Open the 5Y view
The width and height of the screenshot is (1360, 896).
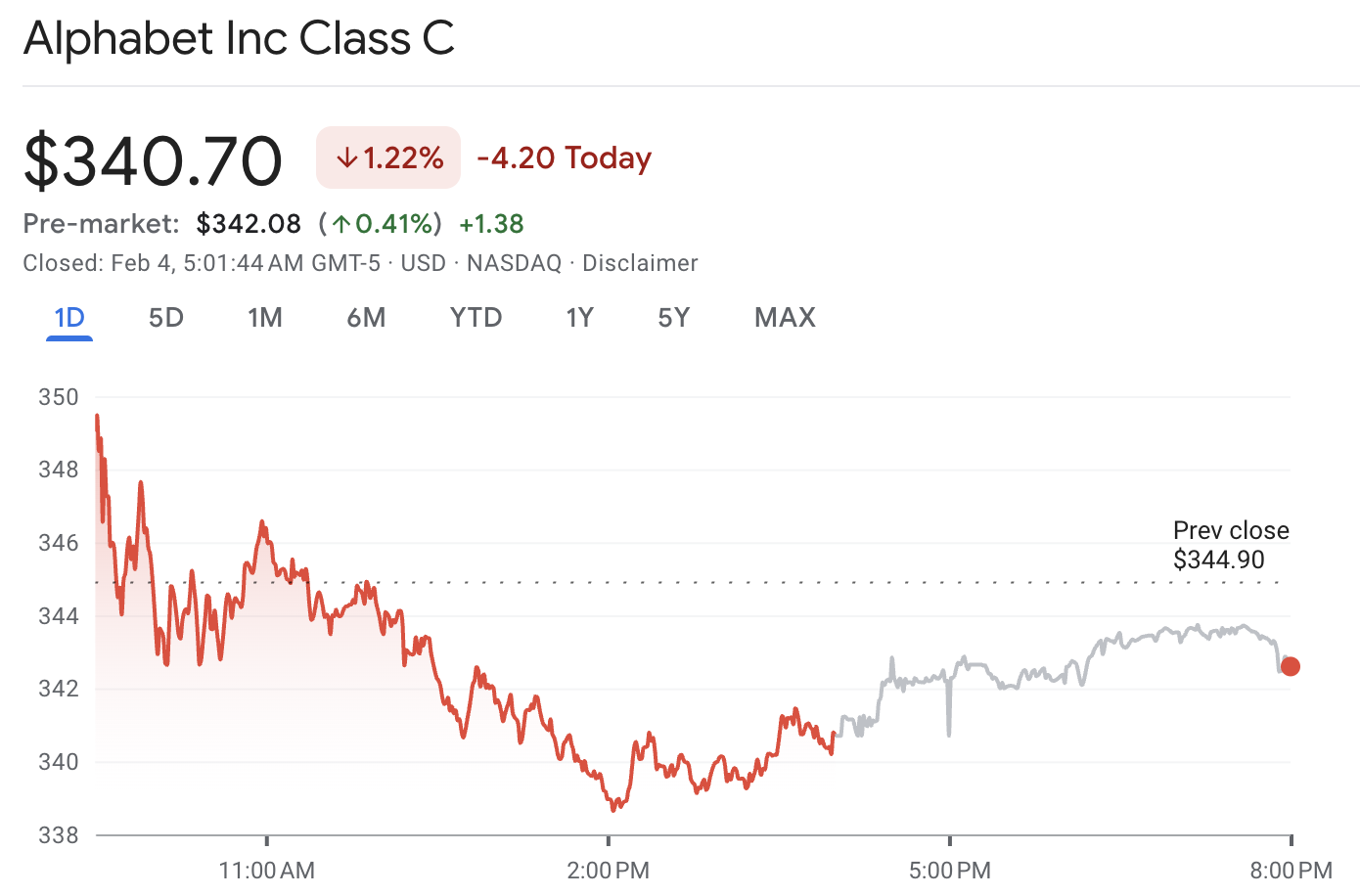[673, 317]
